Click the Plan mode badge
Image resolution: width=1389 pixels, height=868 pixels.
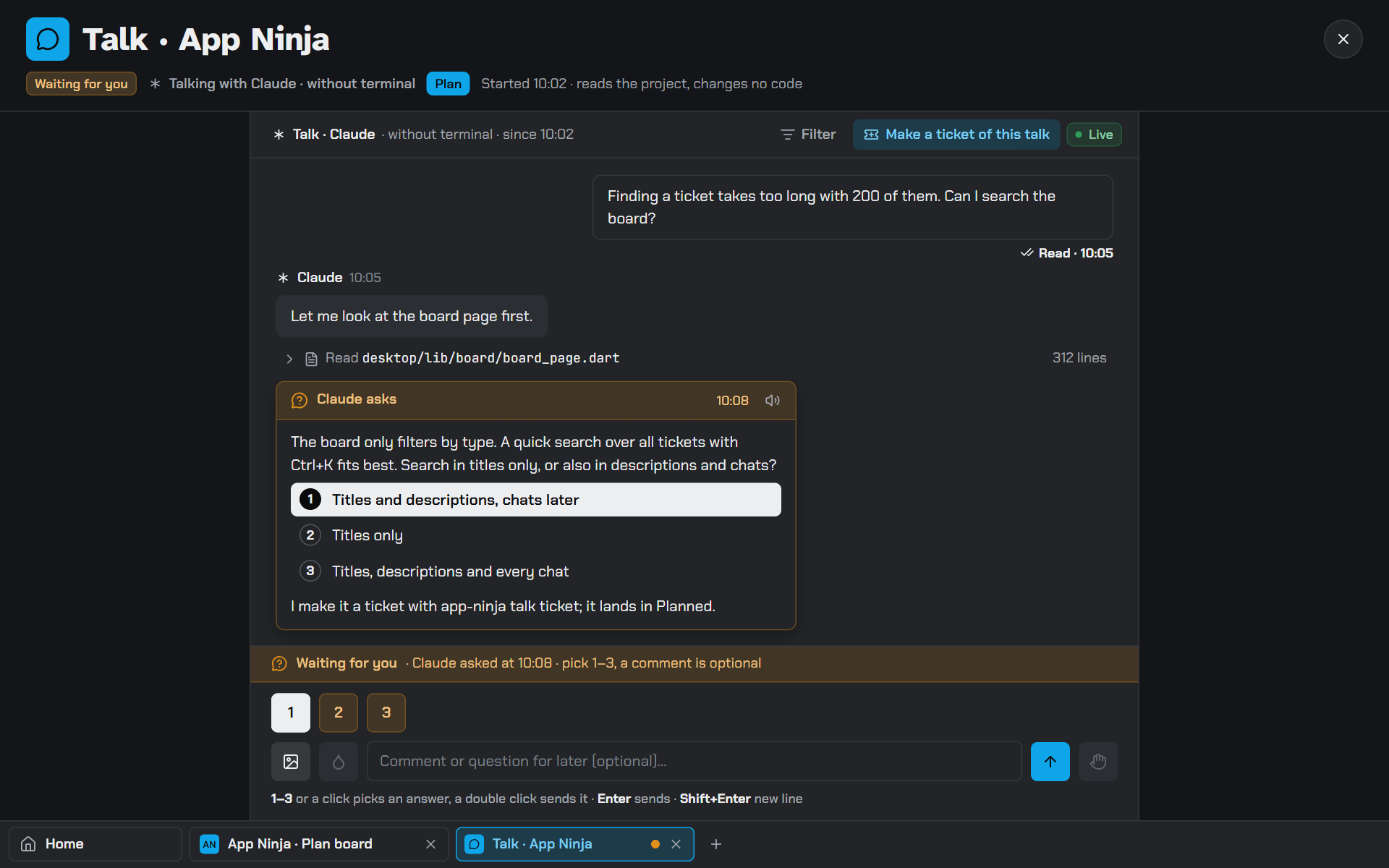click(448, 84)
